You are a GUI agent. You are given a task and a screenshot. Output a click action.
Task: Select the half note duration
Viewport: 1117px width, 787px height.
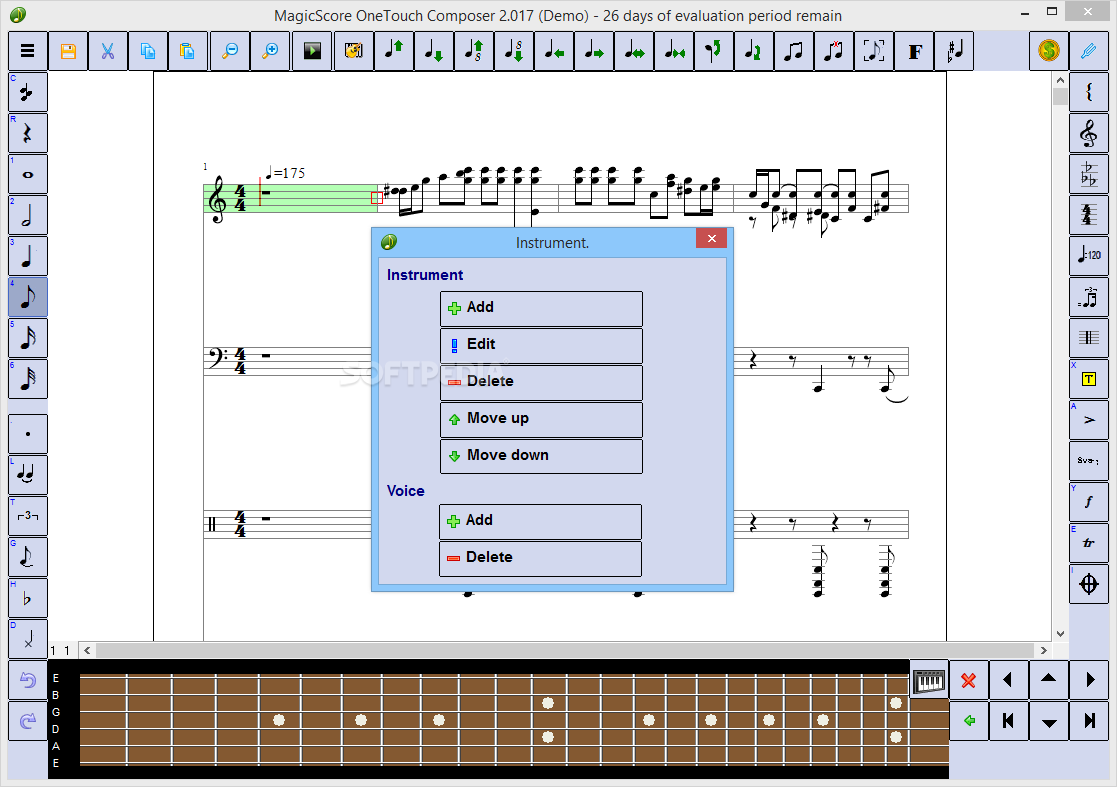coord(28,215)
